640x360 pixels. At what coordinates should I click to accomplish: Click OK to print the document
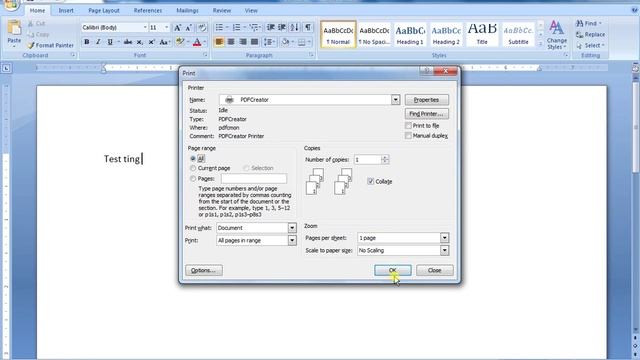coord(393,270)
